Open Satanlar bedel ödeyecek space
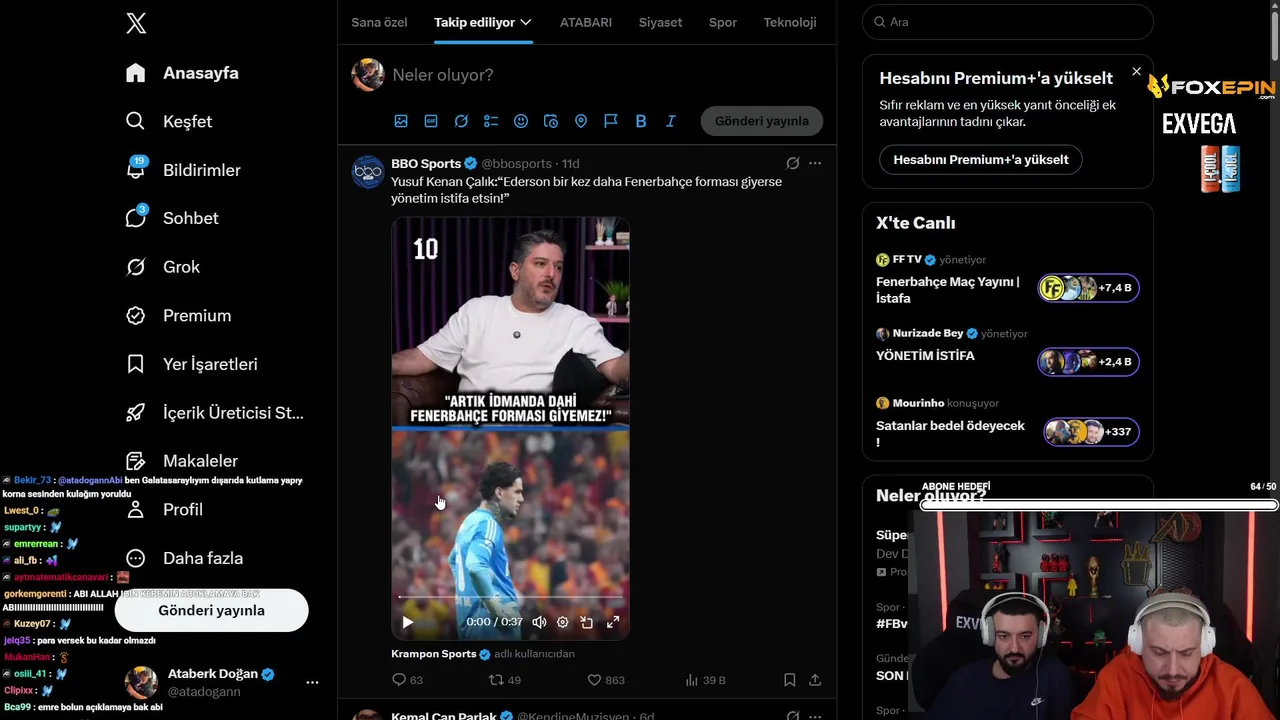Screen dimensions: 1280x720 [x=1007, y=432]
